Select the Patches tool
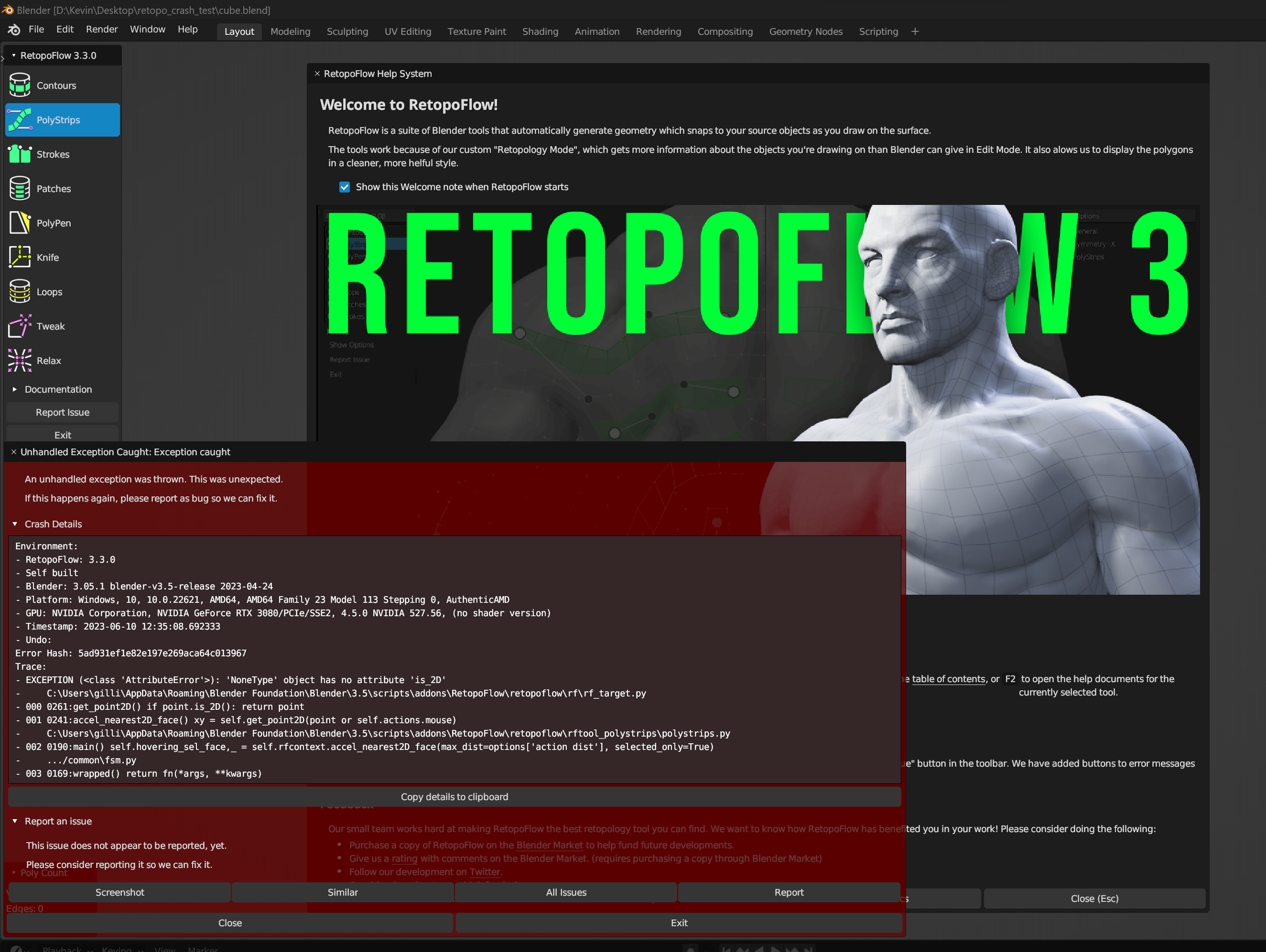 pyautogui.click(x=54, y=188)
